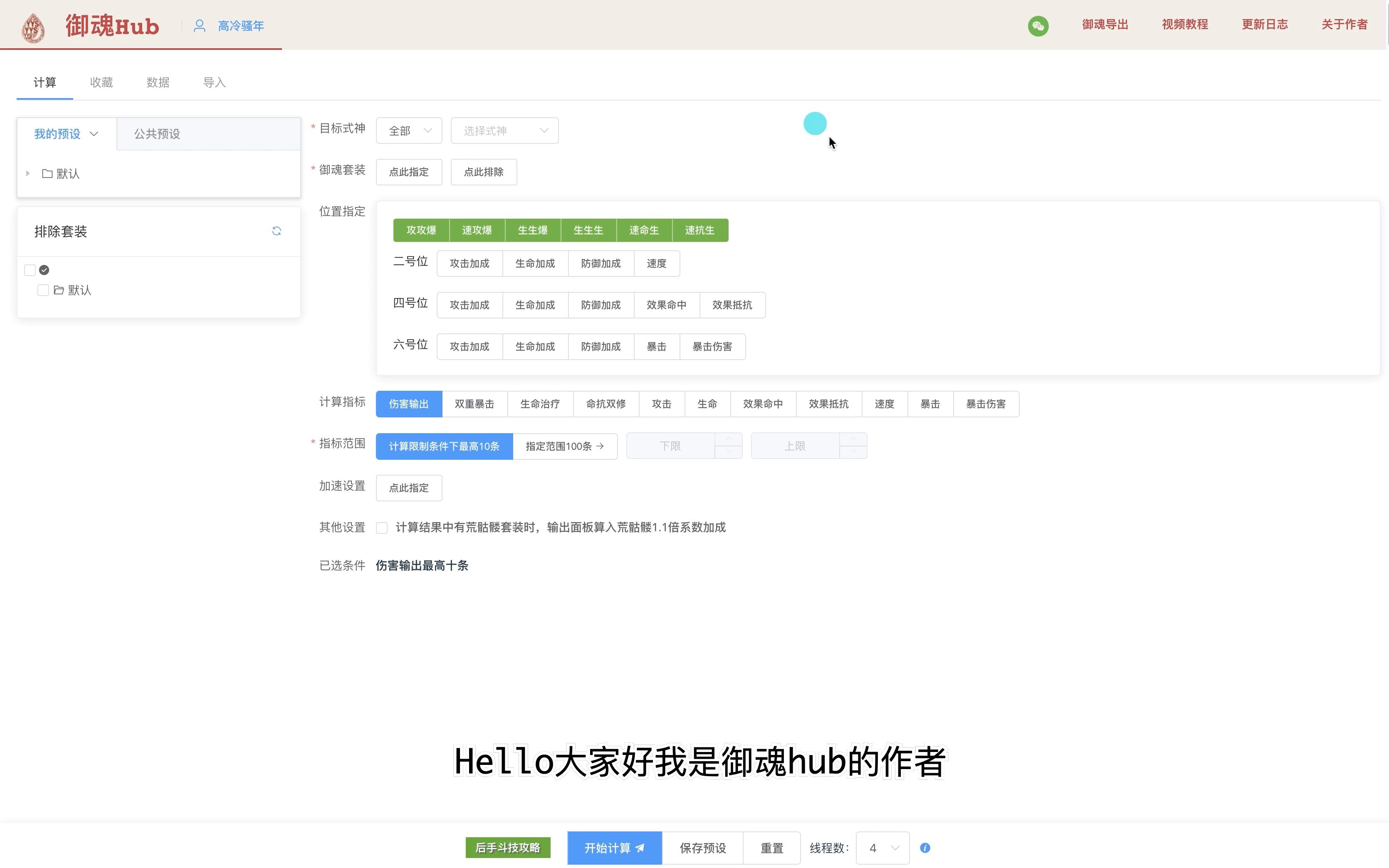Click the 上限 input field
The height and width of the screenshot is (868, 1389).
(x=795, y=446)
